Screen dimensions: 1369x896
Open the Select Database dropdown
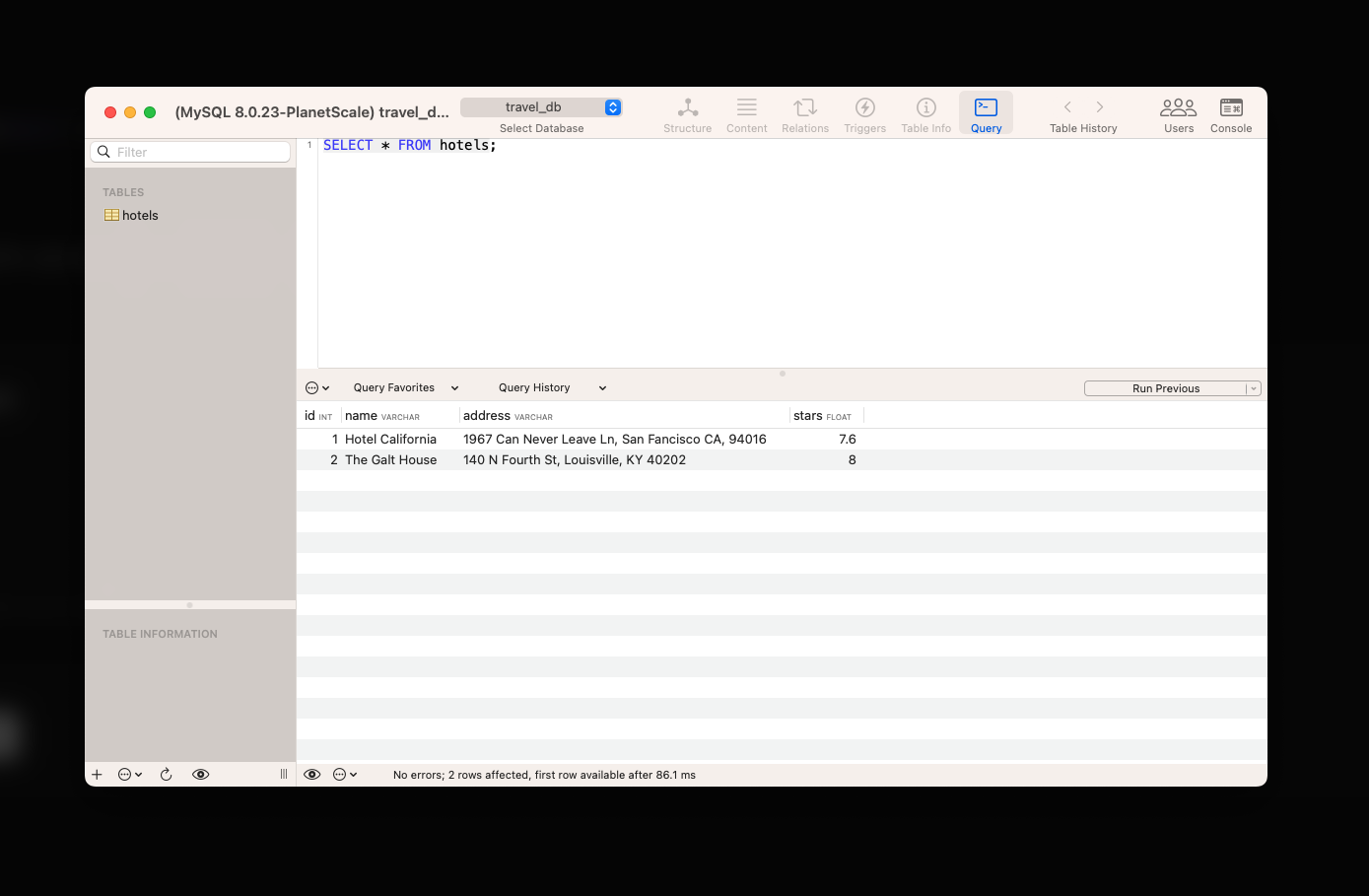pyautogui.click(x=541, y=107)
